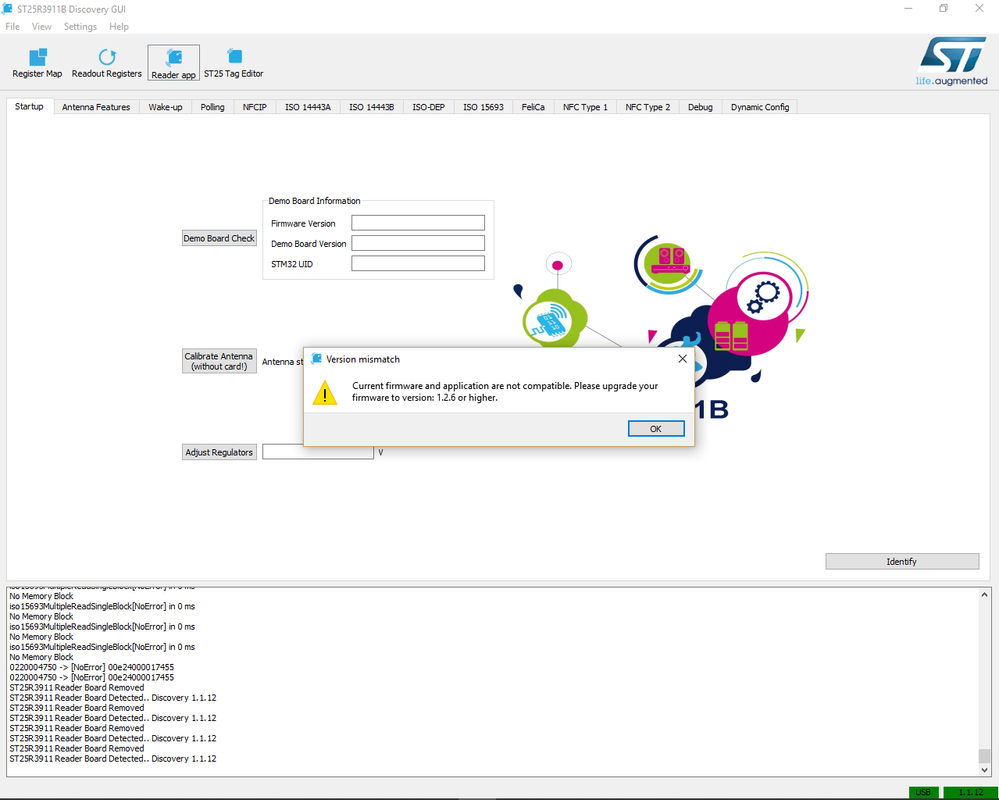
Task: Select the Reader app toolbar button
Action: coord(173,62)
